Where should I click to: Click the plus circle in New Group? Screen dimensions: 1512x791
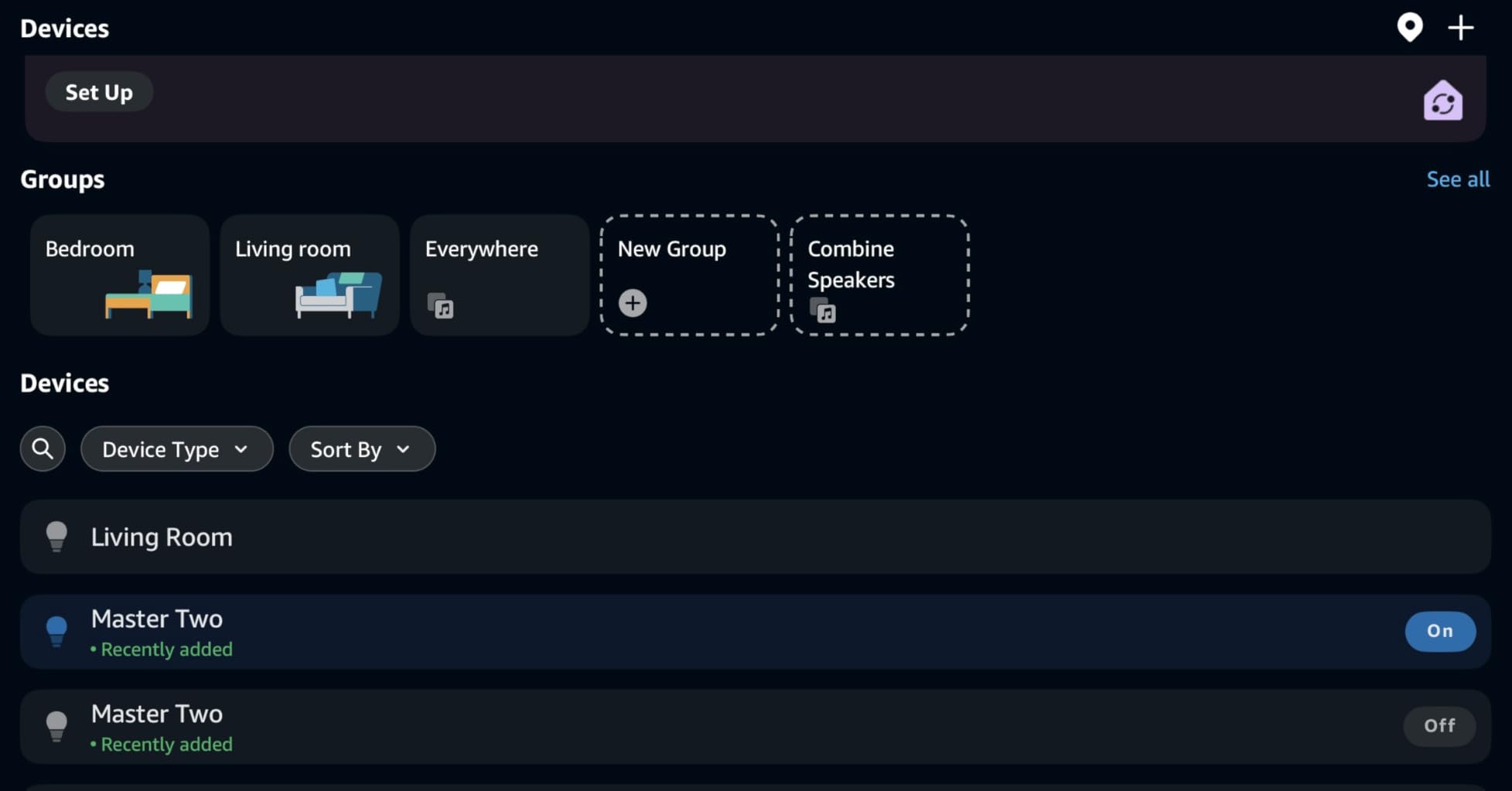pyautogui.click(x=633, y=303)
